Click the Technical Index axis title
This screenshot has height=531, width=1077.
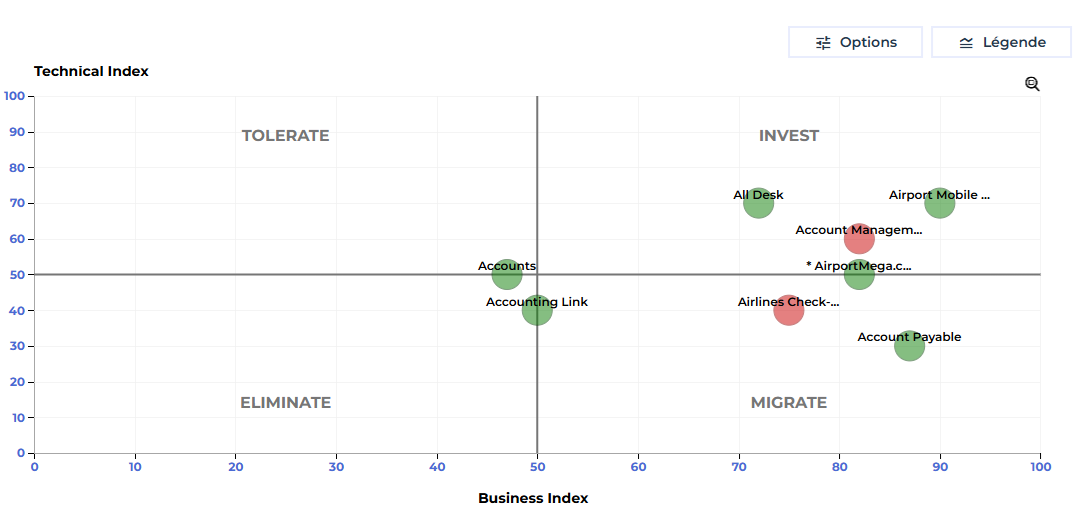click(x=91, y=71)
